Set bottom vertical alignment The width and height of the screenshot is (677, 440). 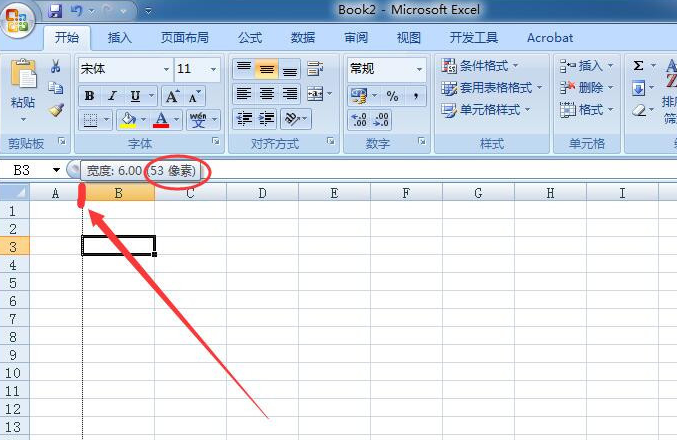coord(290,68)
